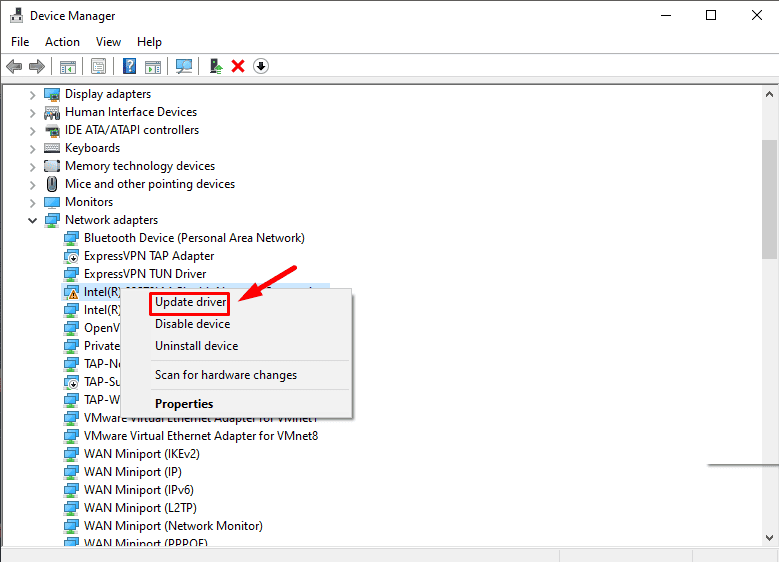Screen dimensions: 779x562
Task: Click the red X Uninstall device icon
Action: pos(238,66)
